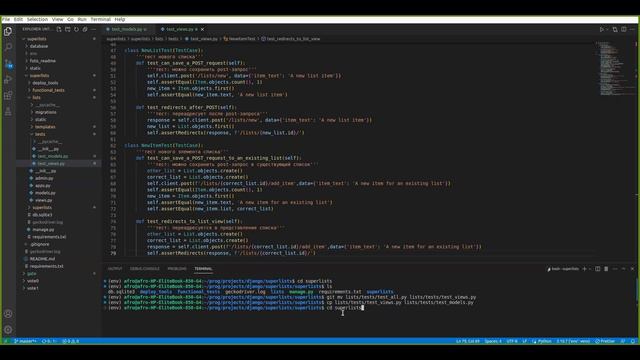Open the Explorer view in activity bar
640x360 pixels.
pos(8,31)
